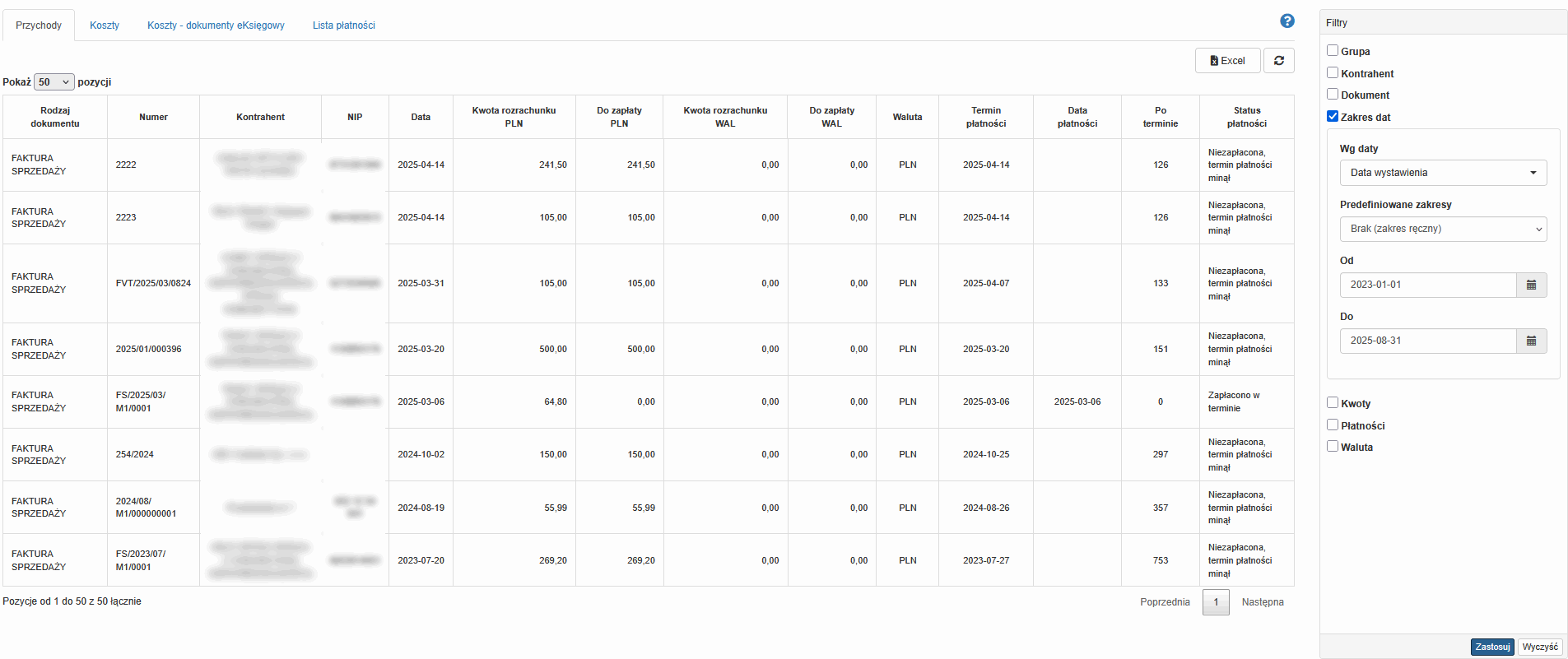Click the Od date input field
This screenshot has height=659, width=1568.
pos(1428,285)
